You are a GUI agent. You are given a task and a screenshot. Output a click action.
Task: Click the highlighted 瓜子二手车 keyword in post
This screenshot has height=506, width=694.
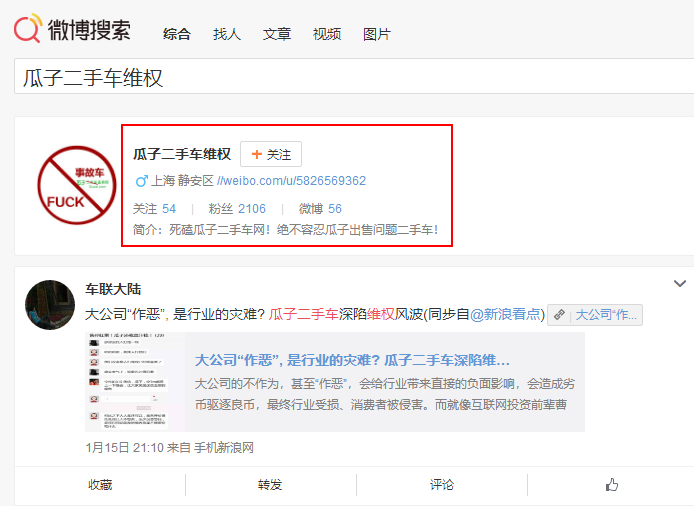(304, 314)
